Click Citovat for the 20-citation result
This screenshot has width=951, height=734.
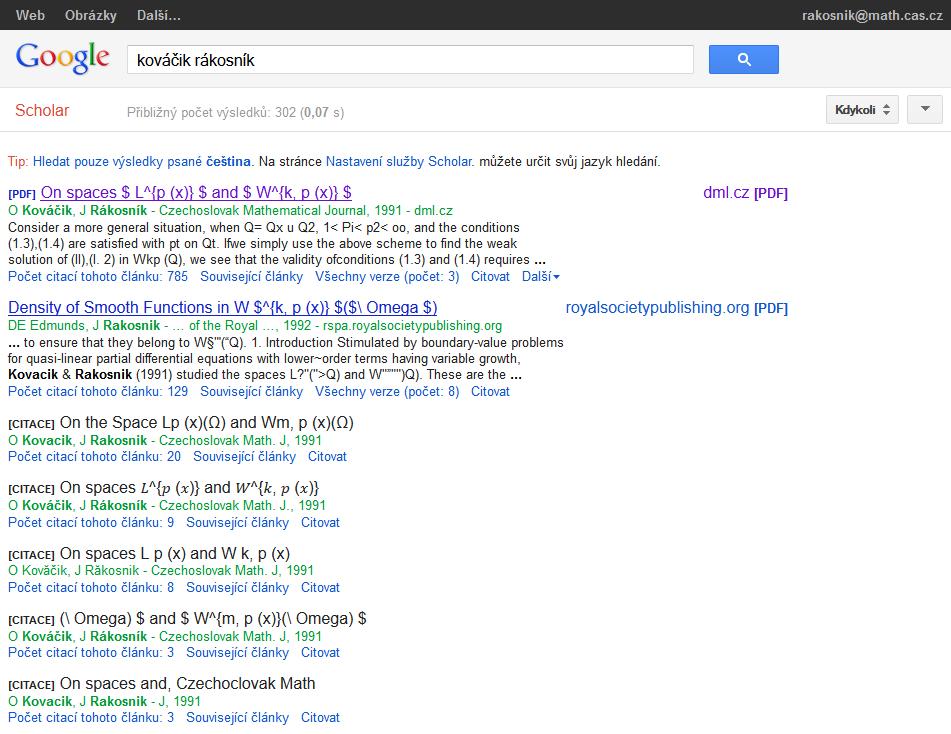tap(327, 456)
